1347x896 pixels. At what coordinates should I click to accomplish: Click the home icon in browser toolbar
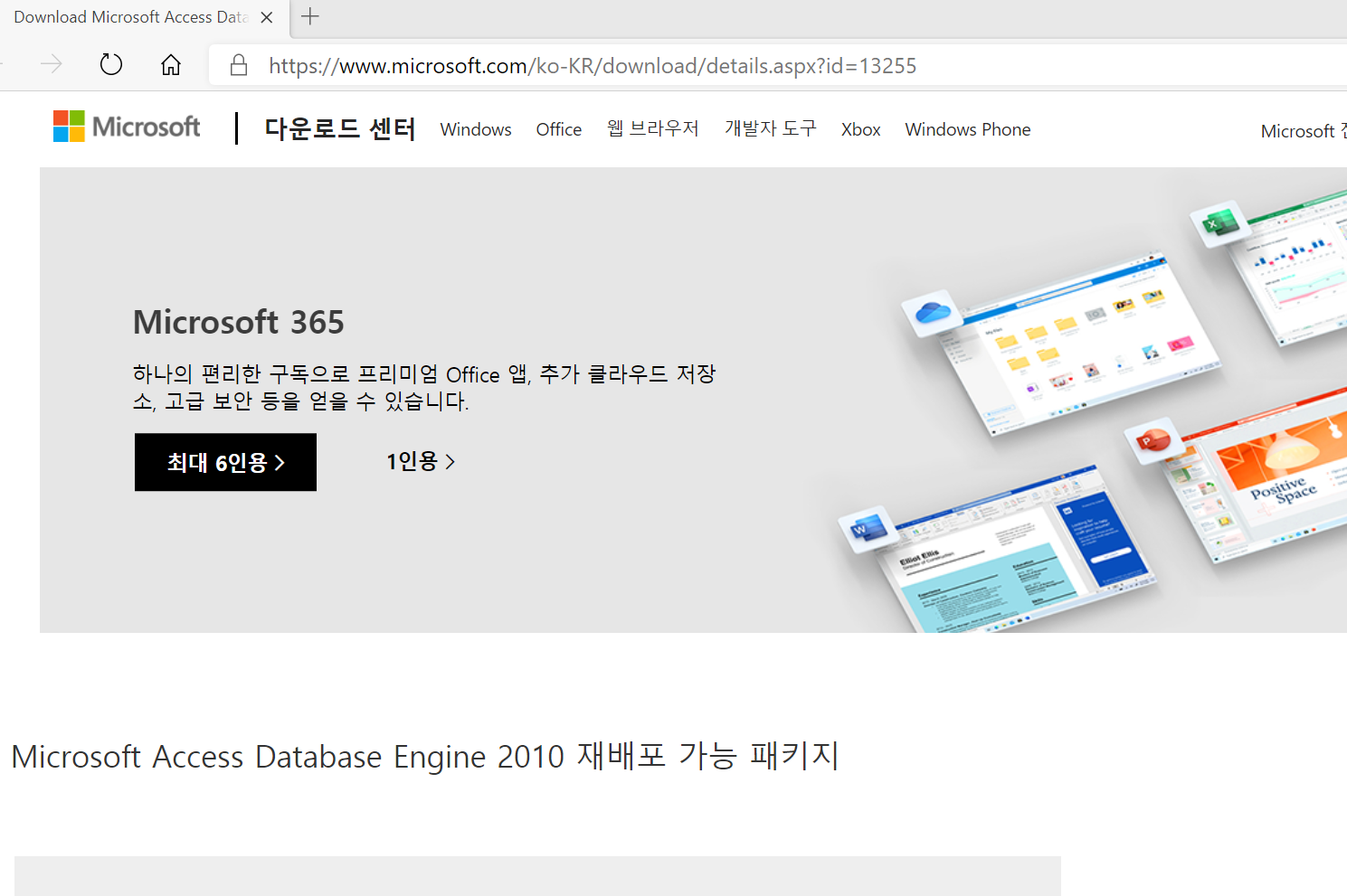pos(171,65)
